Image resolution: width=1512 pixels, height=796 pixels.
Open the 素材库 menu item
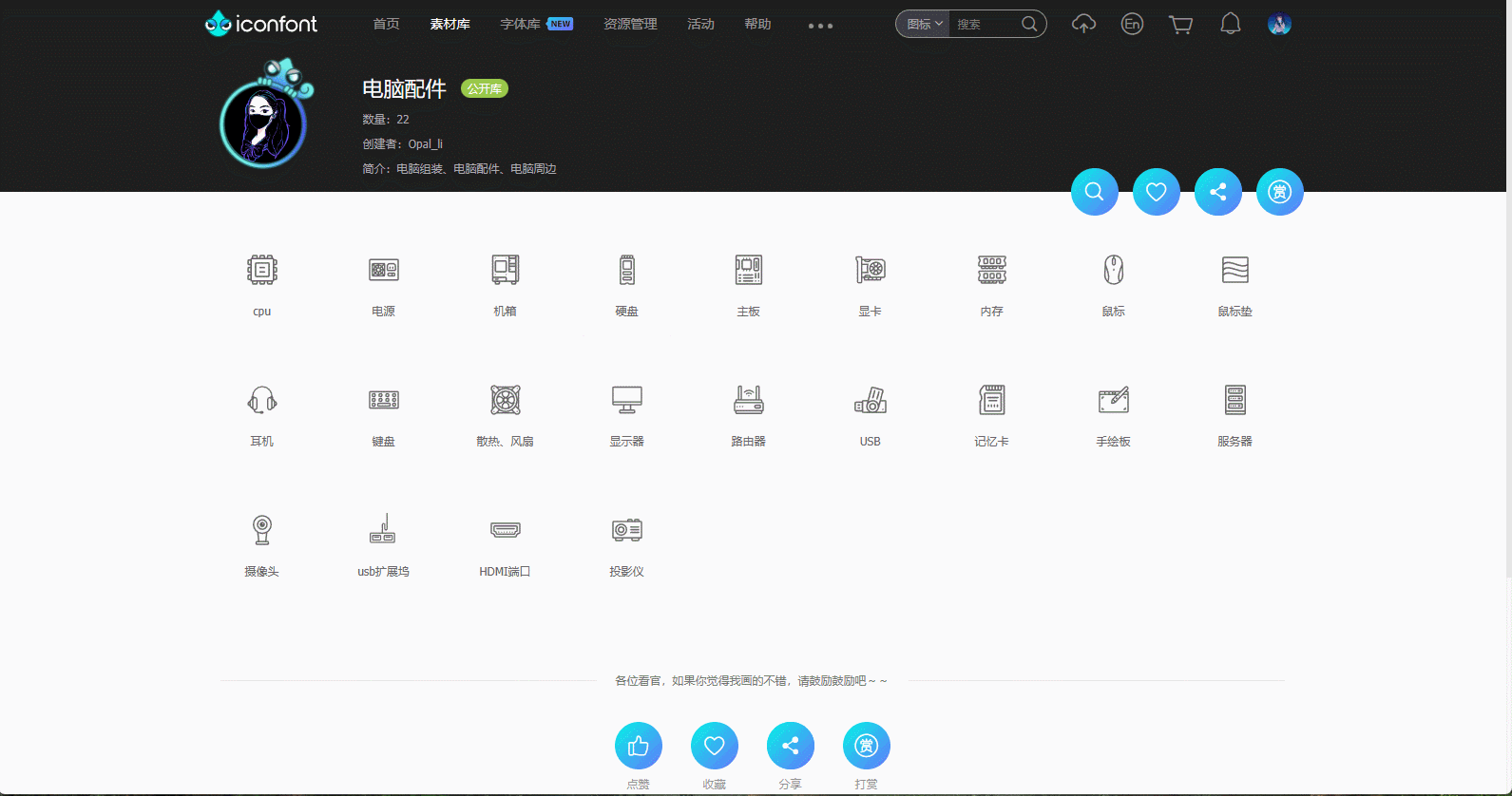(450, 25)
